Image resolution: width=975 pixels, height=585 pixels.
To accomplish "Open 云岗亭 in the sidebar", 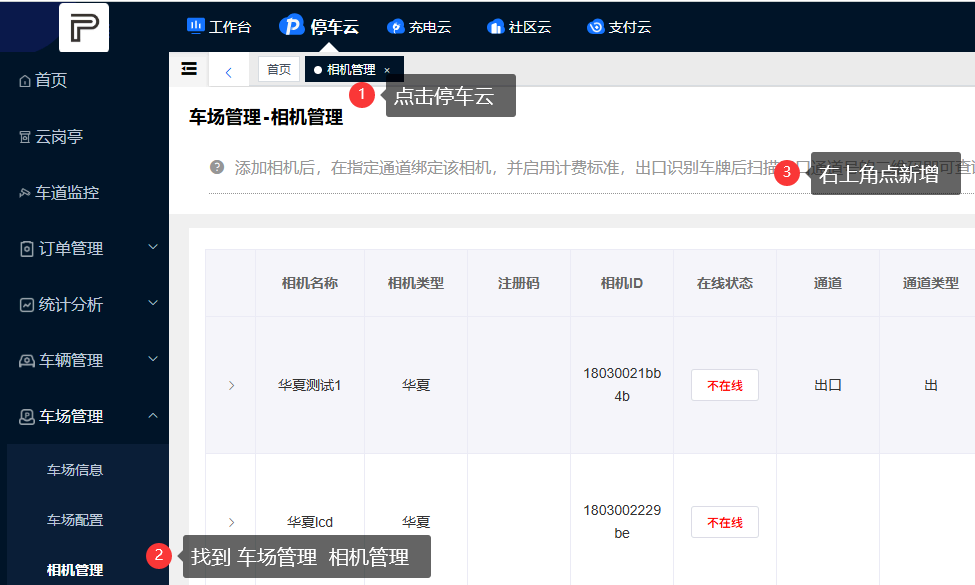I will pyautogui.click(x=59, y=136).
